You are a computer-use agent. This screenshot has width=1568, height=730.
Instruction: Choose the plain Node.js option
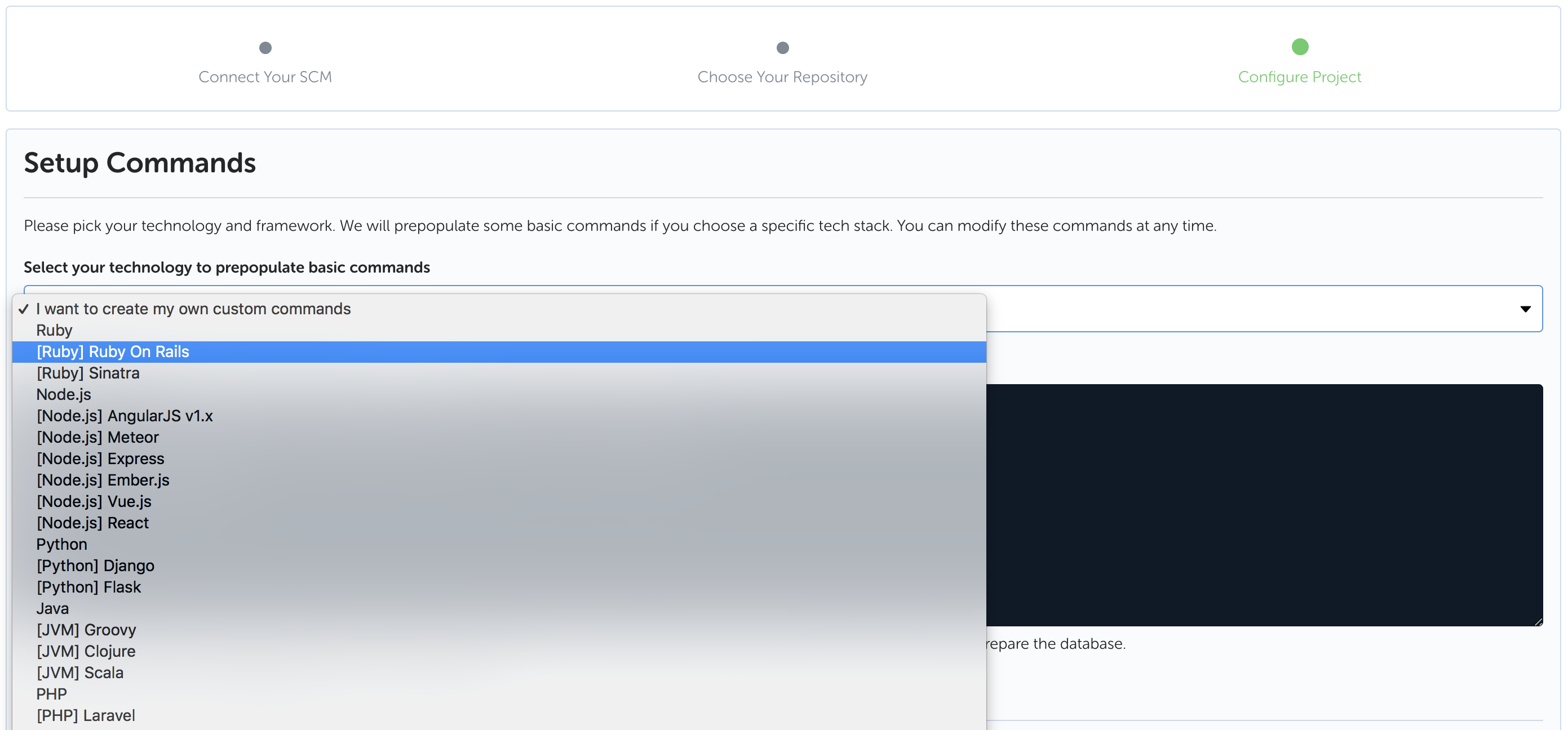pos(499,394)
